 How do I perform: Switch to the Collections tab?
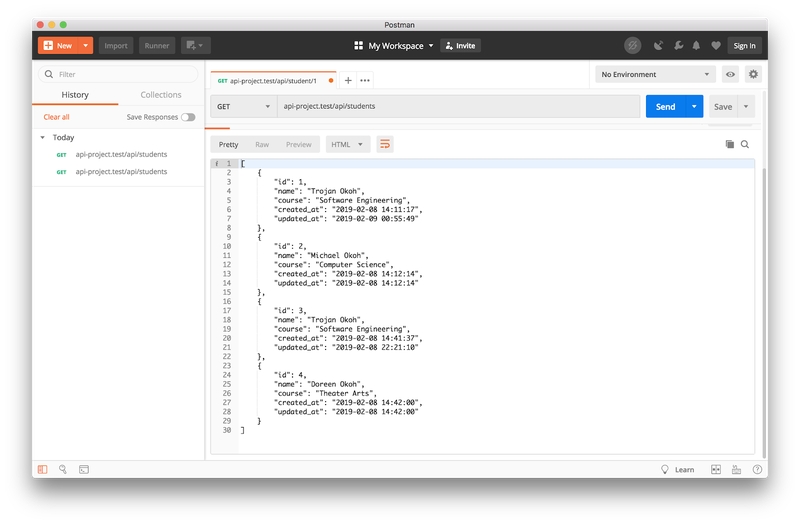pos(160,95)
